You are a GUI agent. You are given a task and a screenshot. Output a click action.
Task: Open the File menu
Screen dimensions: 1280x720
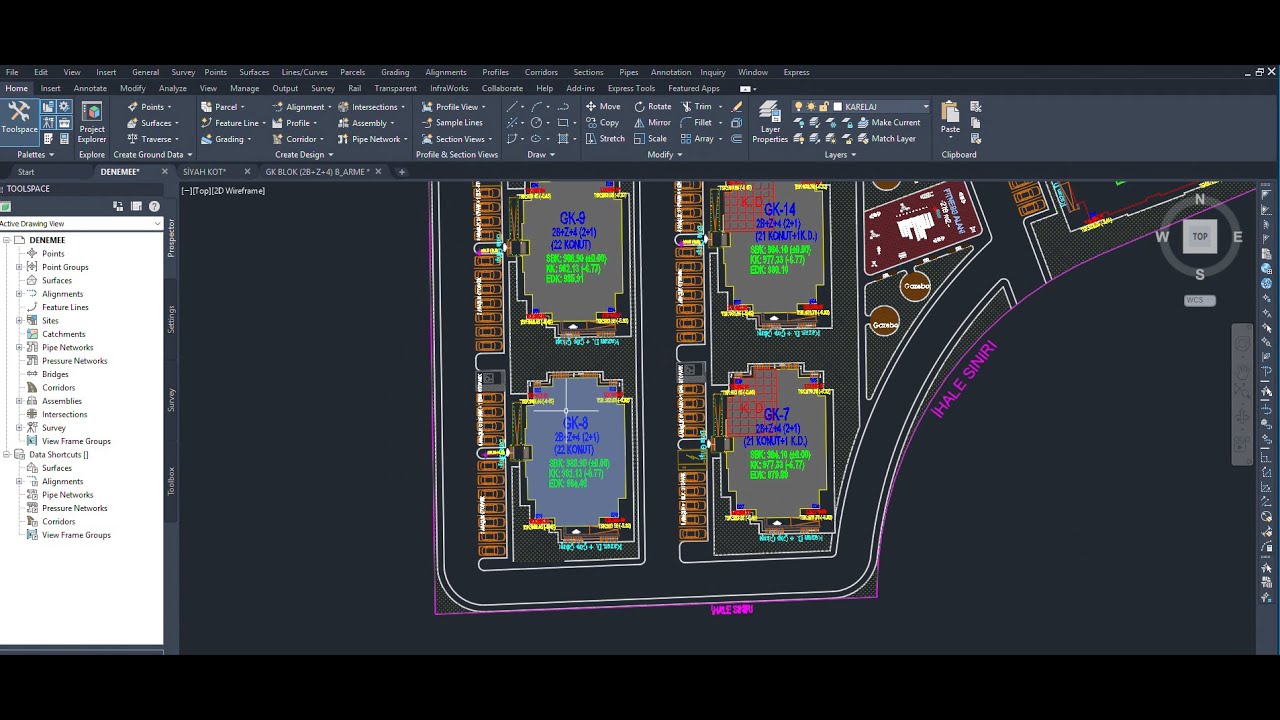click(x=12, y=72)
